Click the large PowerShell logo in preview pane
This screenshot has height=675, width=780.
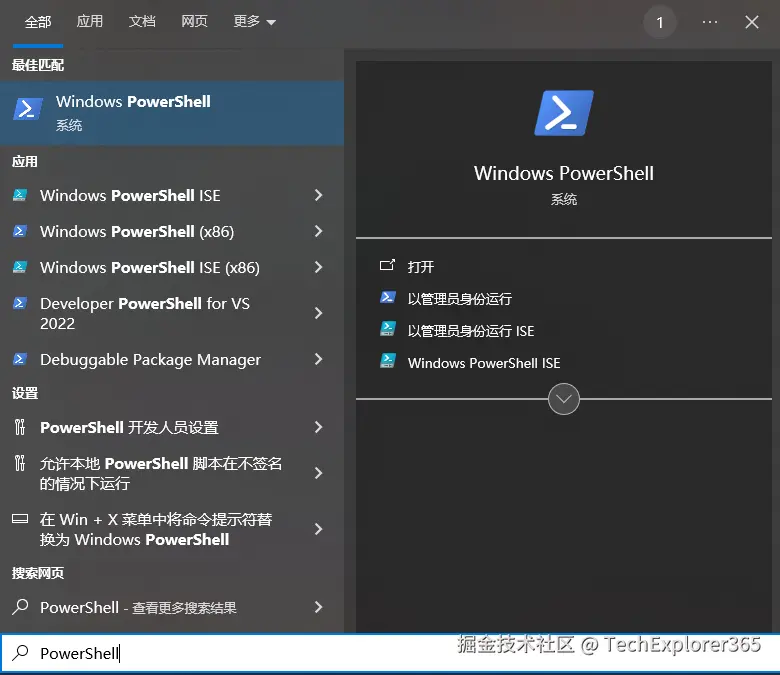[x=564, y=113]
